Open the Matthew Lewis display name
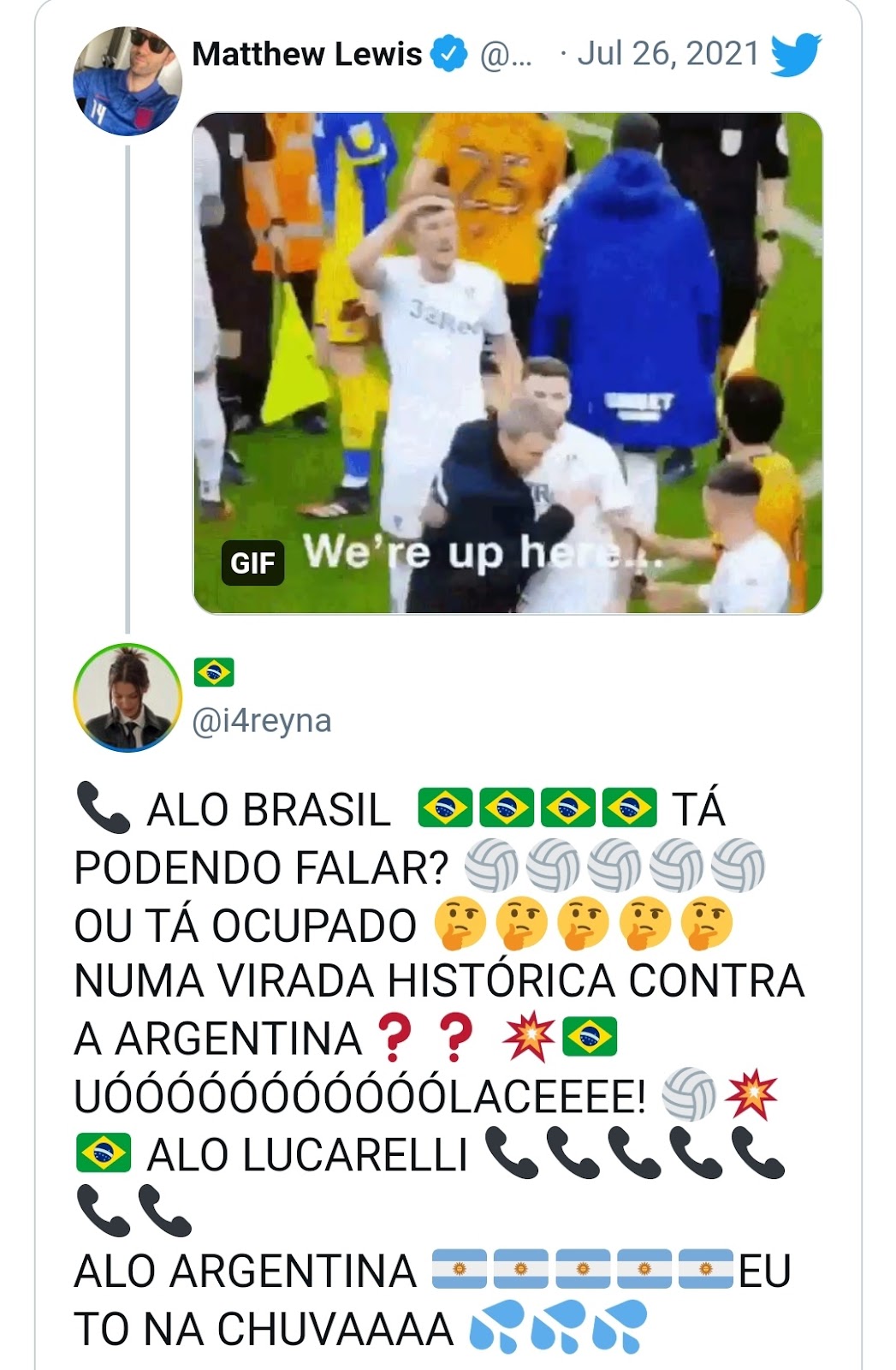The height and width of the screenshot is (1370, 896). tap(307, 54)
